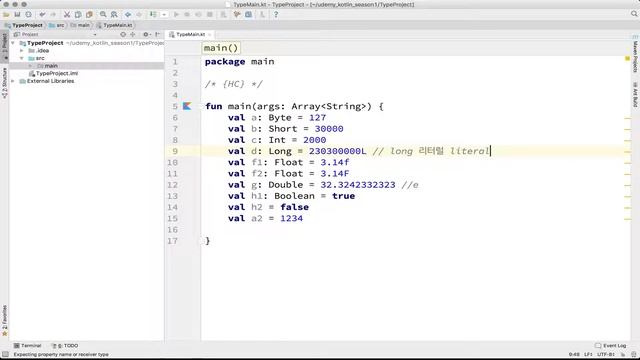Click the Paste toolbar icon
640x360 pixels.
tap(89, 15)
